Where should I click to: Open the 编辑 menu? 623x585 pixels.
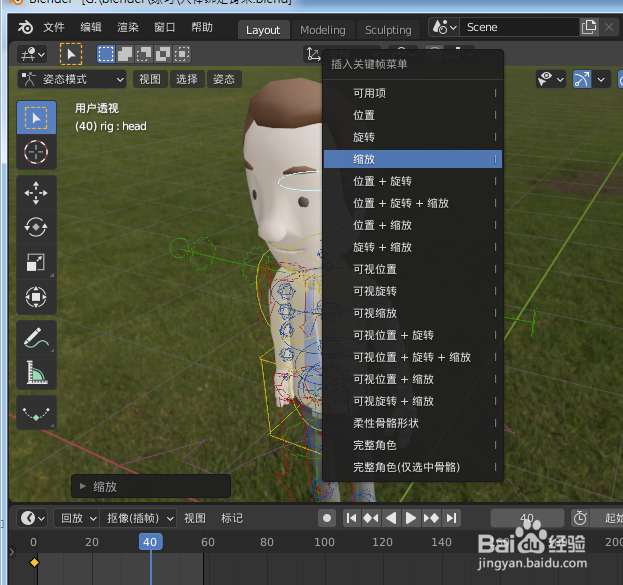91,27
